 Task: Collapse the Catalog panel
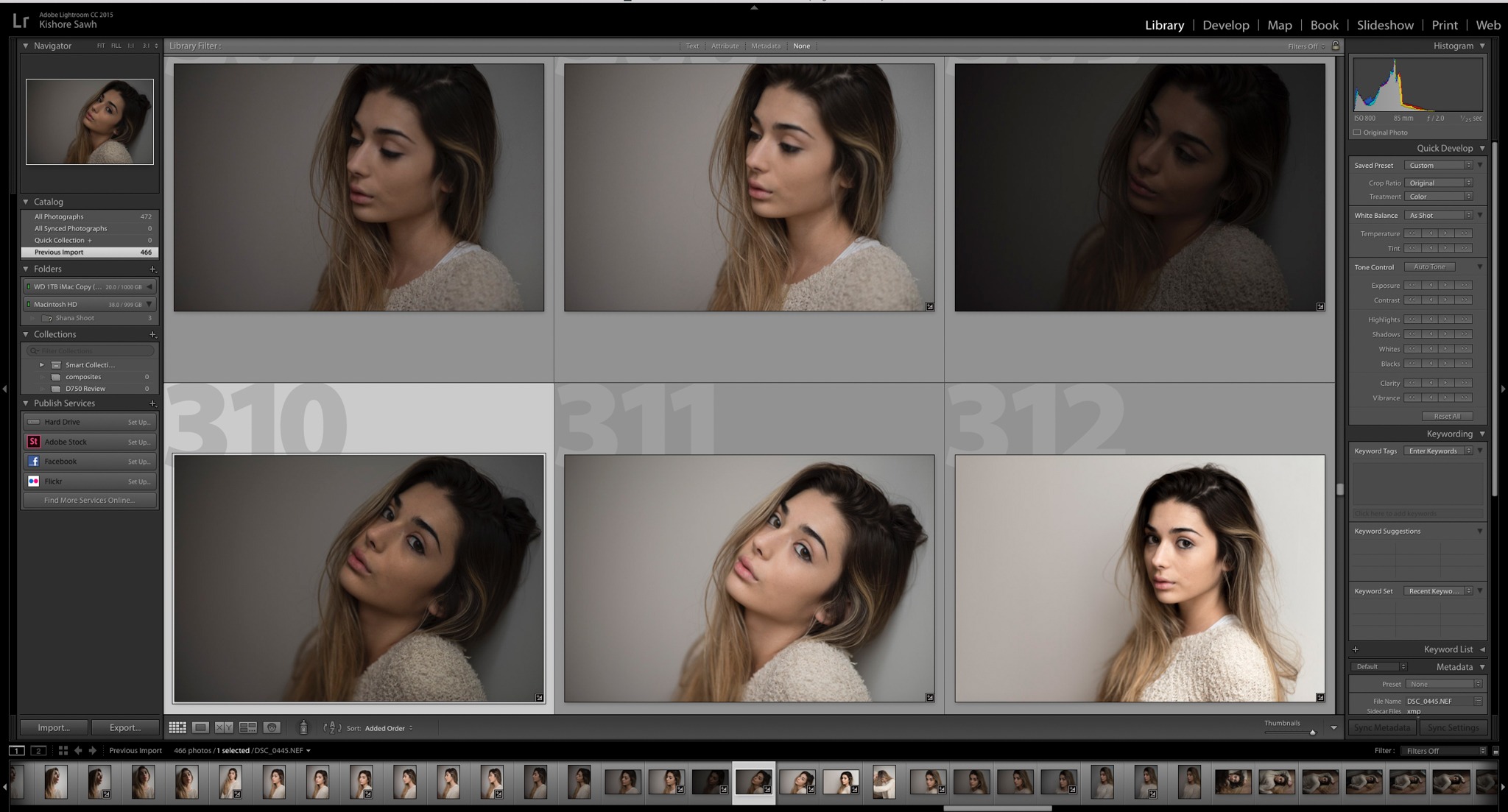[x=26, y=202]
